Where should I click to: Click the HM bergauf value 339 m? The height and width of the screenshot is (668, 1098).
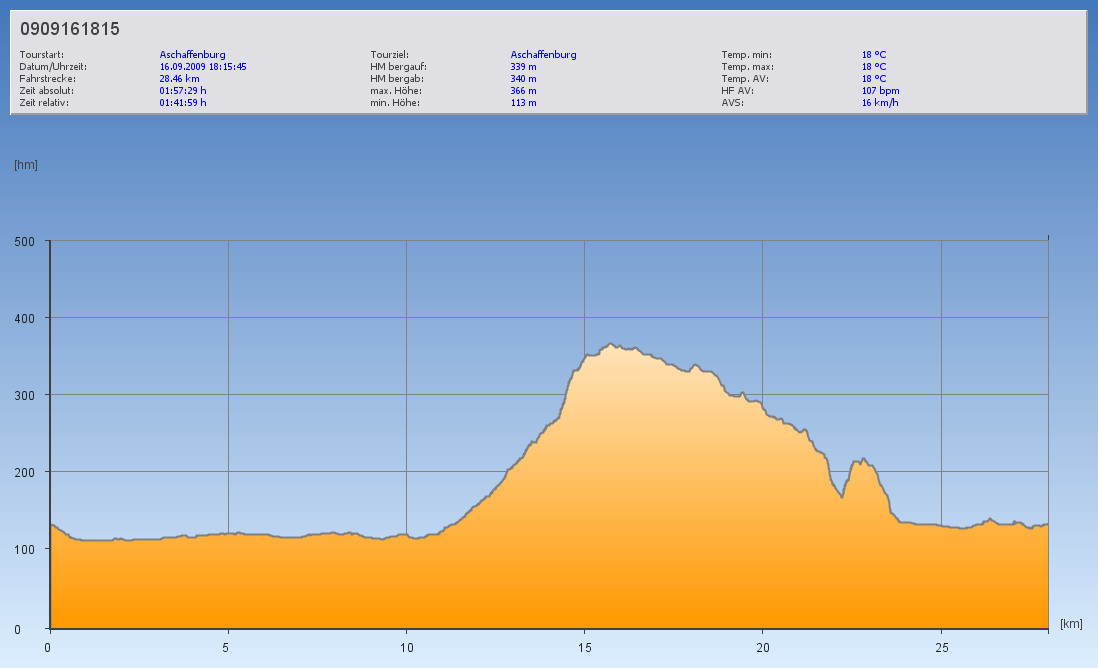(x=523, y=67)
